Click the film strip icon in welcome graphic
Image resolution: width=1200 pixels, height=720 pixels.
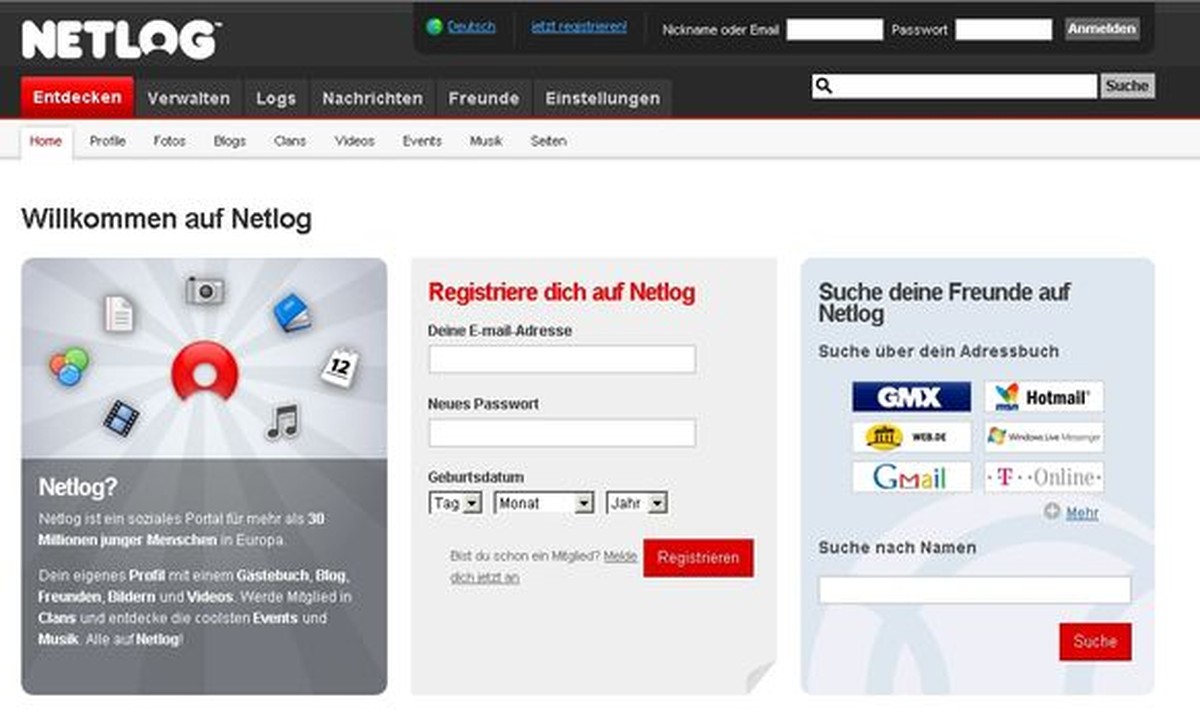pyautogui.click(x=121, y=418)
